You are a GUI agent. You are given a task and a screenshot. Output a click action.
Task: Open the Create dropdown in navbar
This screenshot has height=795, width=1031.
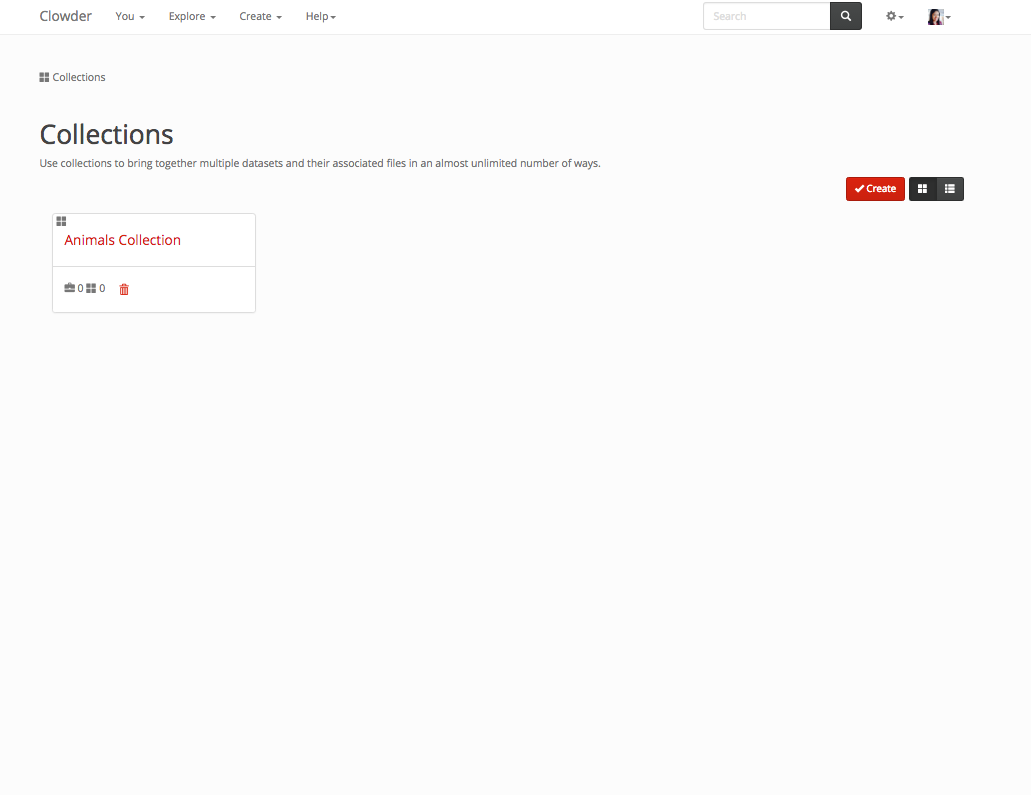click(260, 17)
